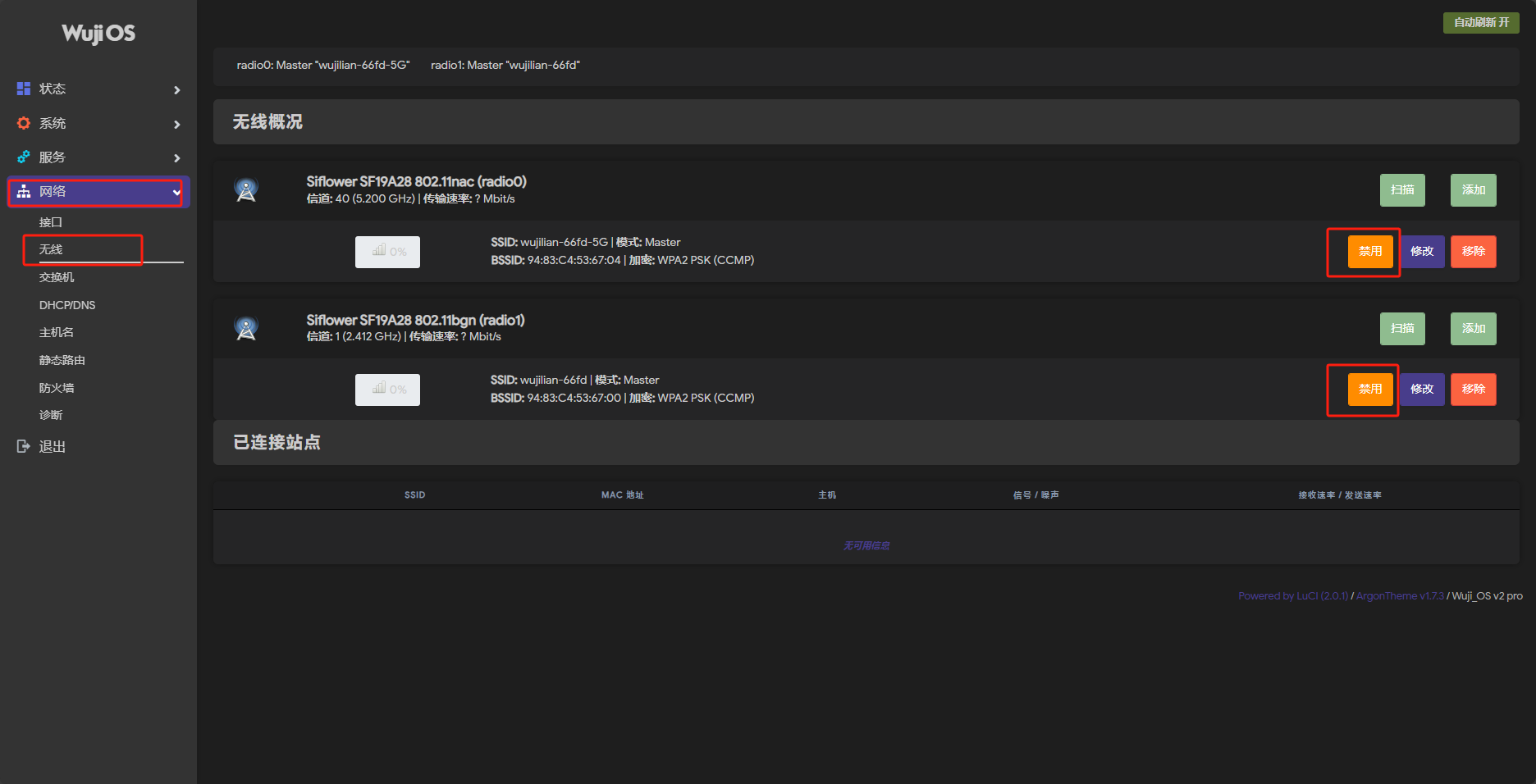Scan networks on radio0

pos(1401,190)
